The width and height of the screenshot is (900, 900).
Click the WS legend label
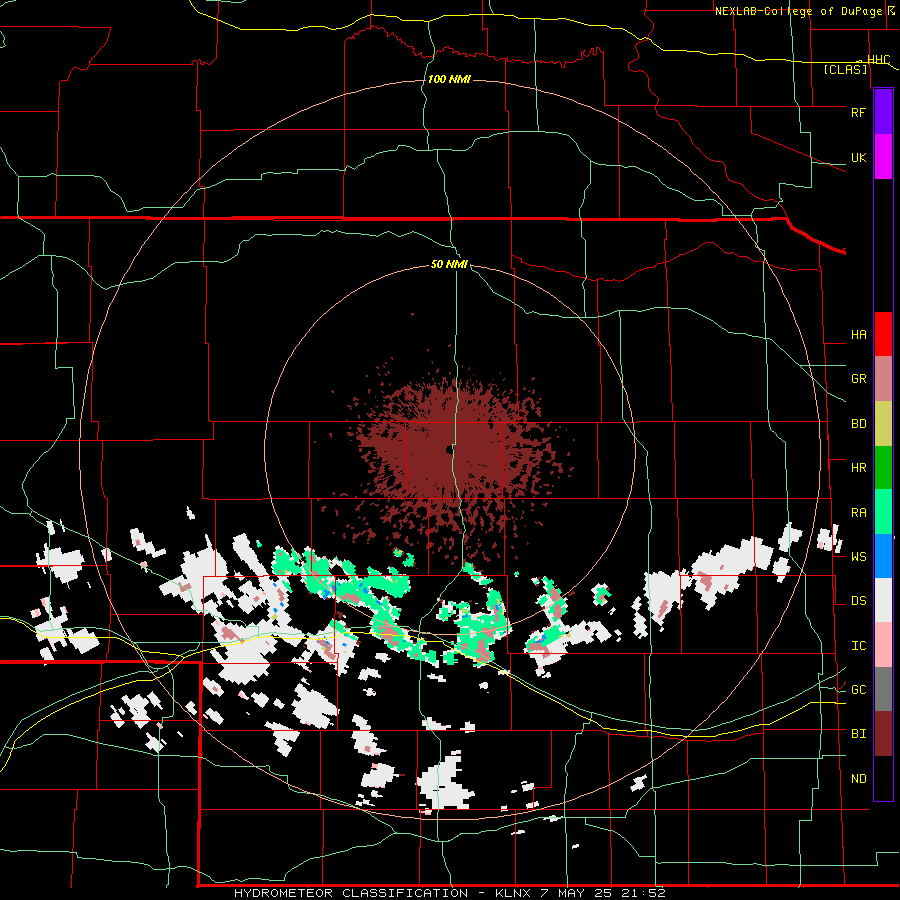pyautogui.click(x=858, y=557)
